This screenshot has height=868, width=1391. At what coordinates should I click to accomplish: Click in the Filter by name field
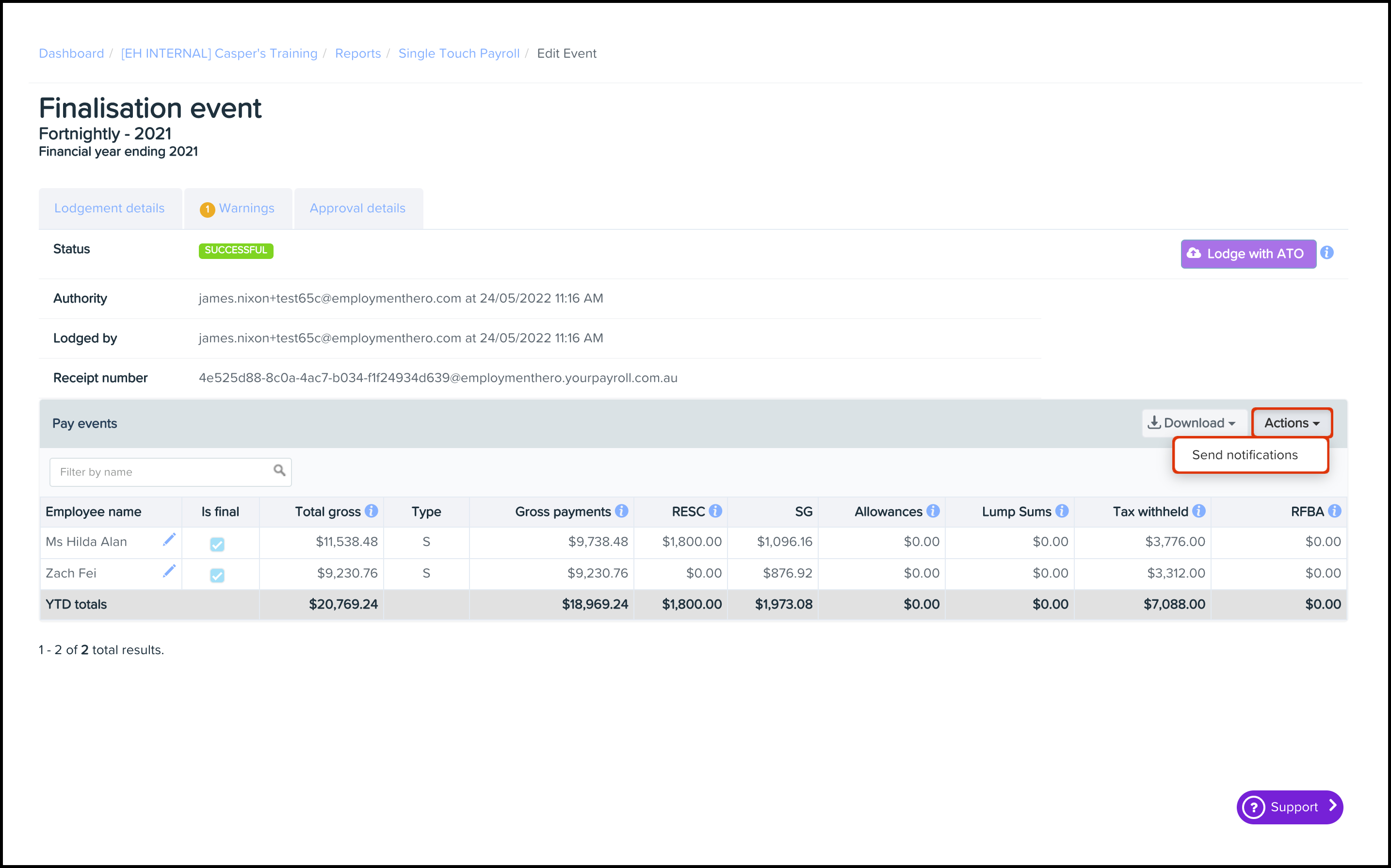click(x=161, y=472)
